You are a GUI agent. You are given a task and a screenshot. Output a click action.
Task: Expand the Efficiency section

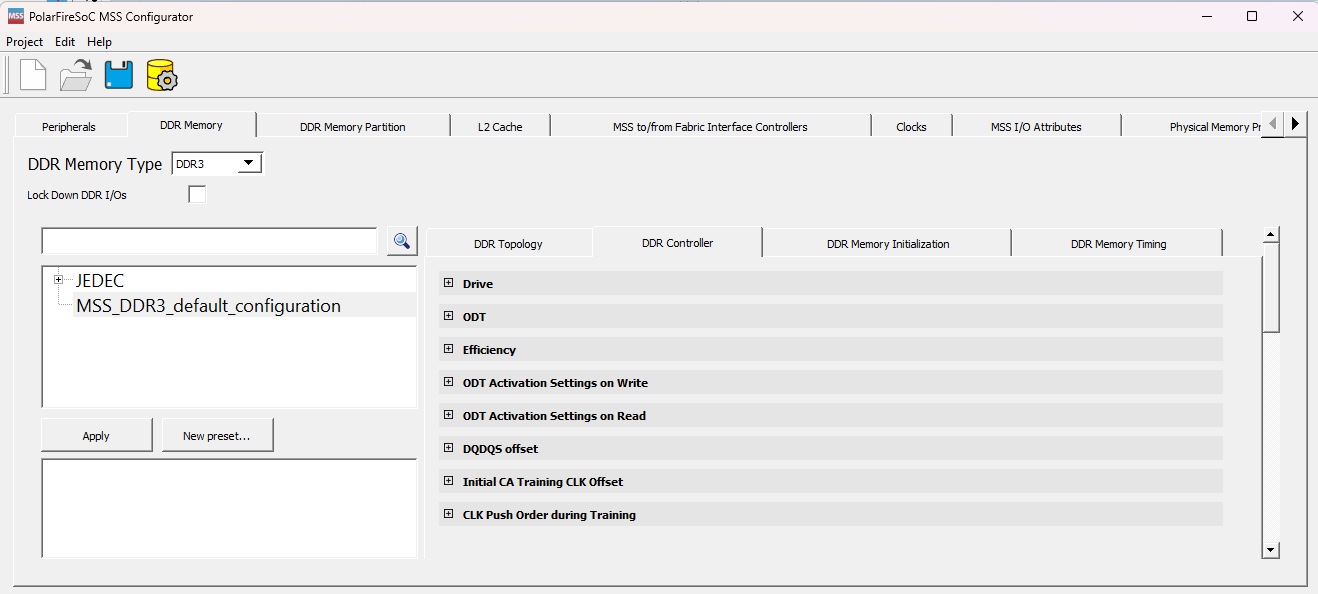448,350
